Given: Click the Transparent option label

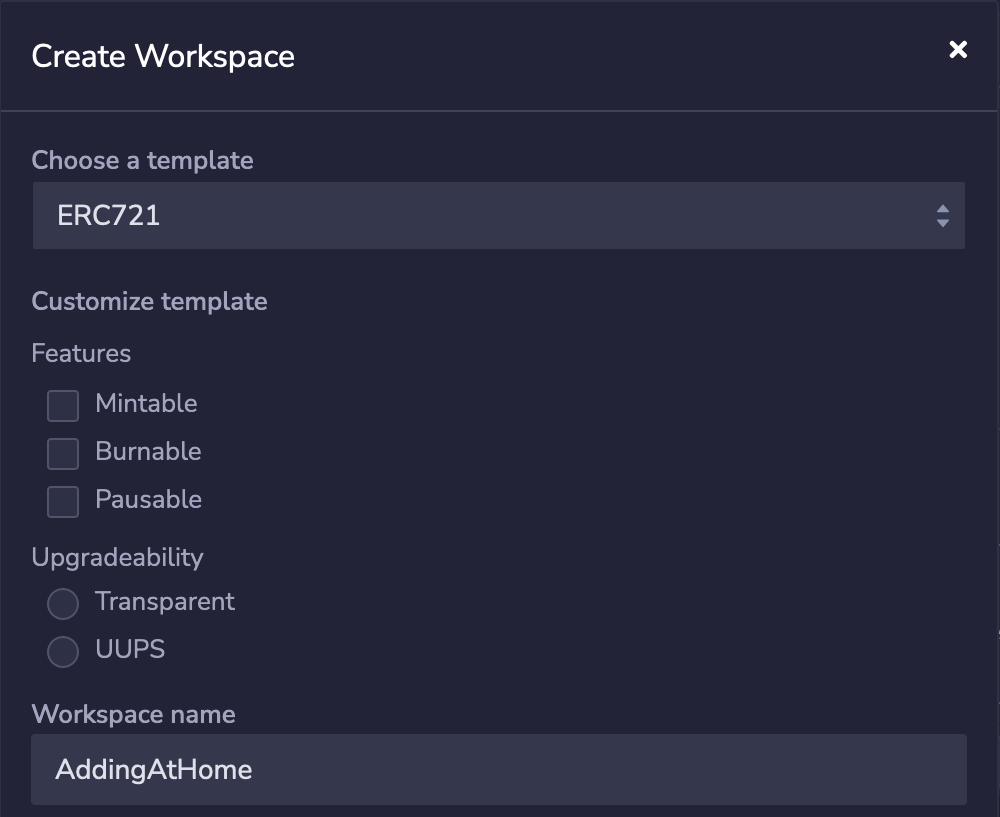Looking at the screenshot, I should click(x=165, y=602).
